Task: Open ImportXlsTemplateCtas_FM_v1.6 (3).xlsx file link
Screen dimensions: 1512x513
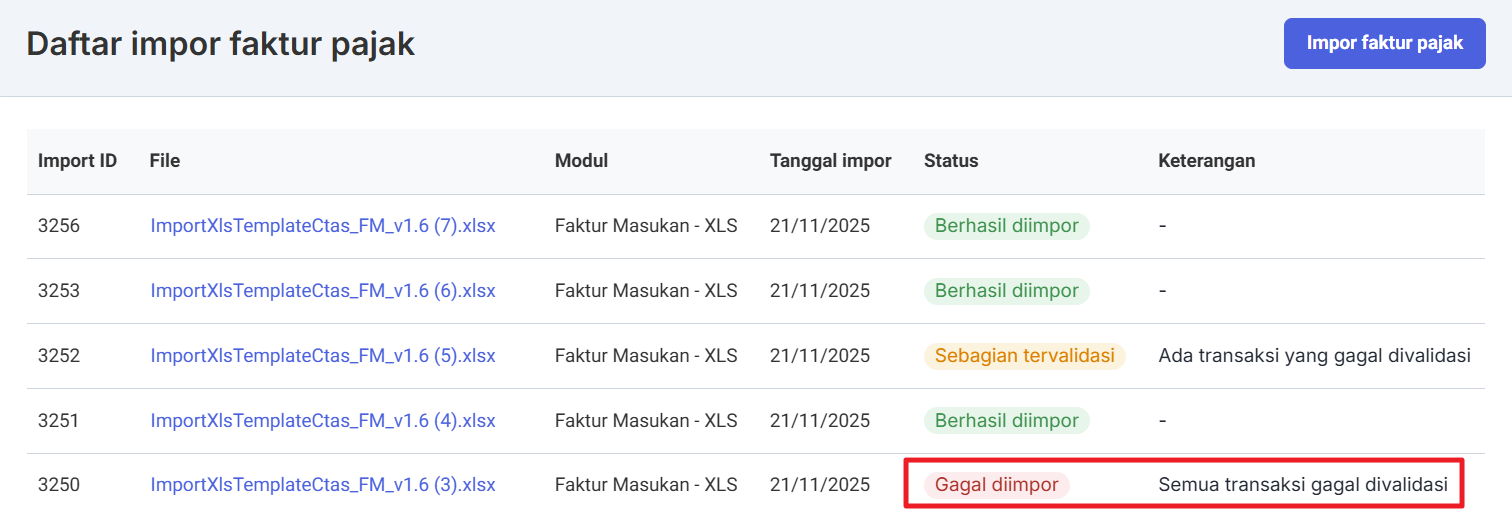Action: coord(323,486)
